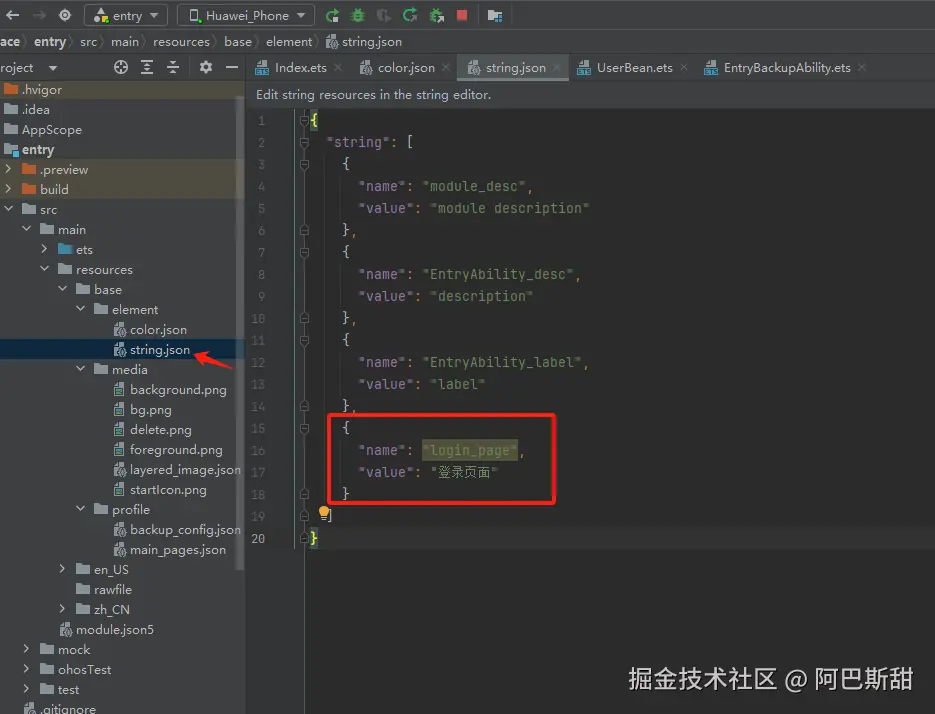Click the main breadcrumb segment
935x714 pixels.
(x=125, y=42)
